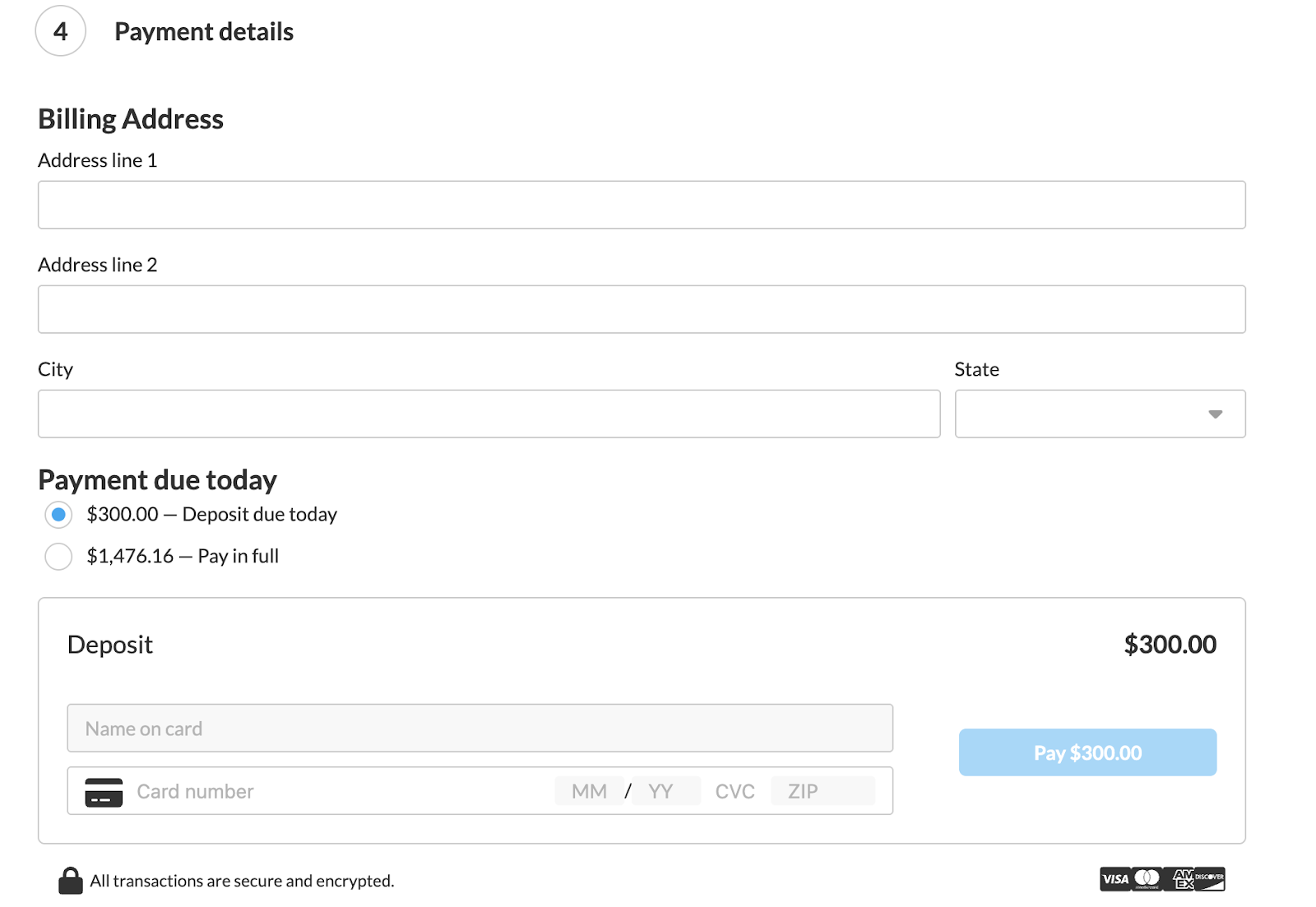Focus the Address line 2 field
The height and width of the screenshot is (907, 1316).
642,309
